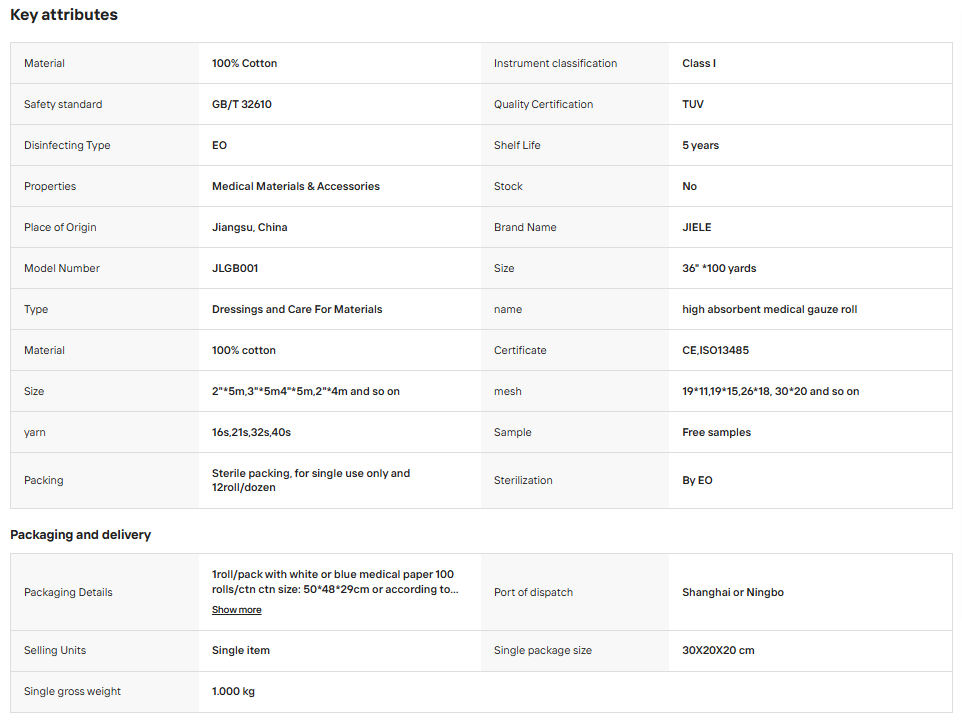Screen dimensions: 962x722
Task: Click the JIELE brand name value
Action: coord(696,227)
